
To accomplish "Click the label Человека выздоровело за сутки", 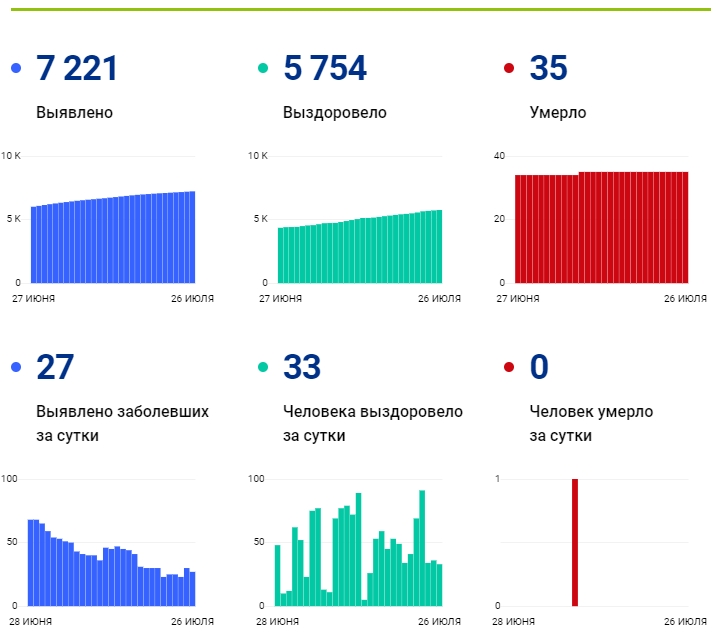I will (x=373, y=423).
